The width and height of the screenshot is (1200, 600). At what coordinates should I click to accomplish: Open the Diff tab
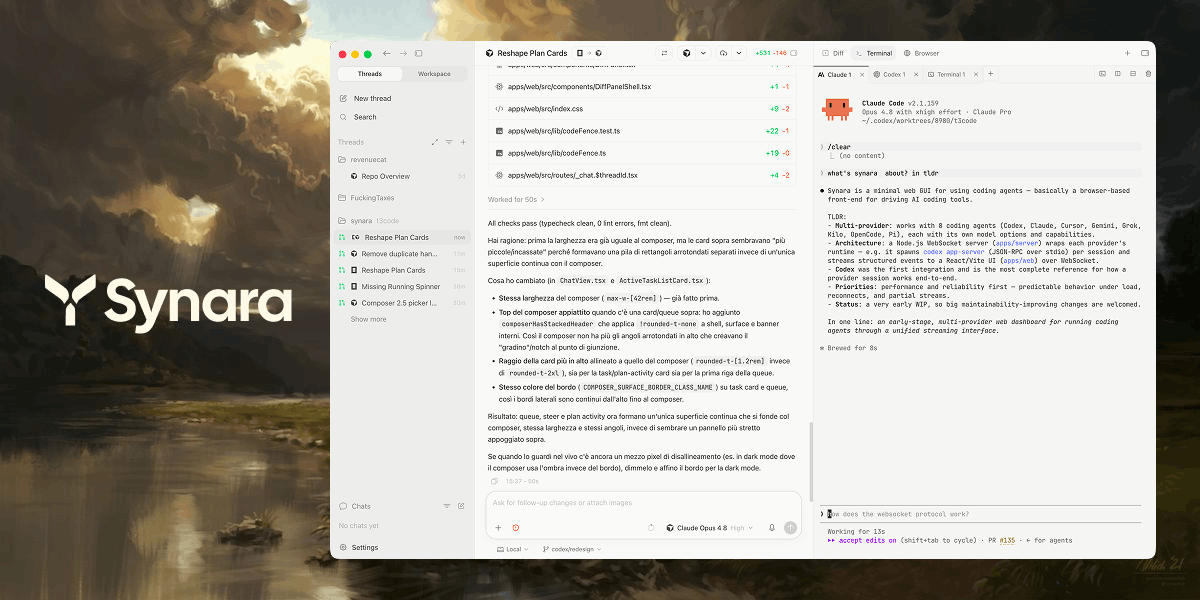click(x=832, y=53)
